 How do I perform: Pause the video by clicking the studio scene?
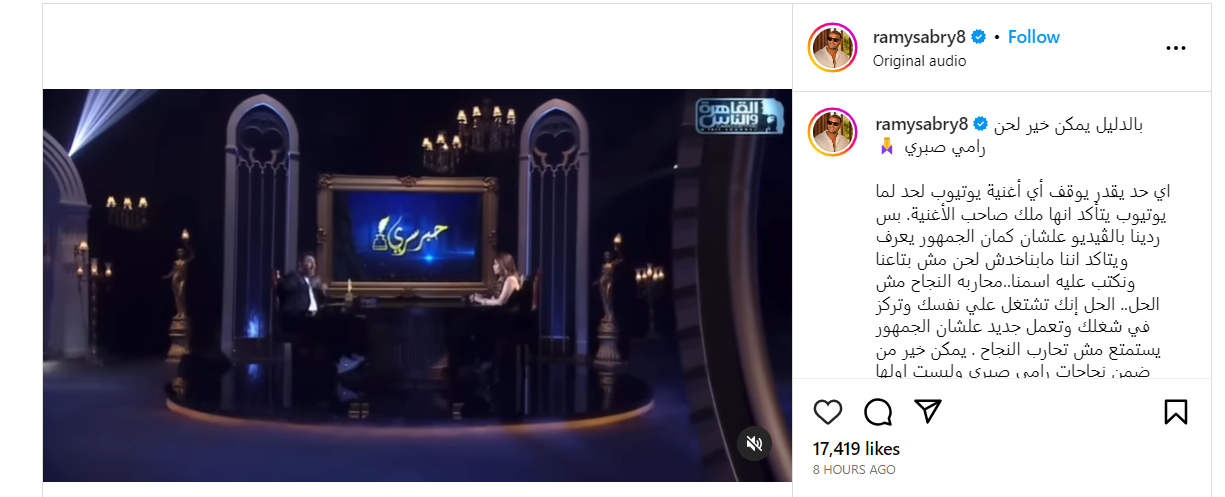(417, 285)
